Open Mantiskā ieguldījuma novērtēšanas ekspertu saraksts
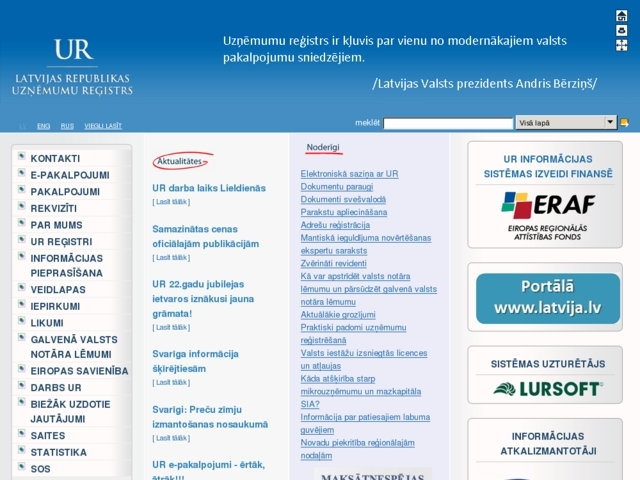This screenshot has width=640, height=480. click(366, 244)
